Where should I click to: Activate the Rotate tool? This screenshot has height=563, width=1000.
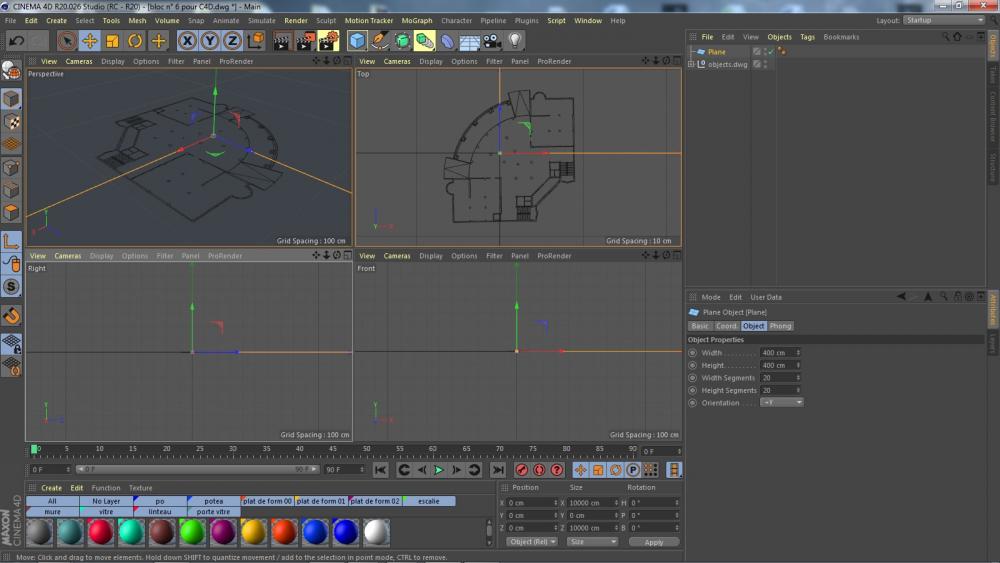click(135, 41)
